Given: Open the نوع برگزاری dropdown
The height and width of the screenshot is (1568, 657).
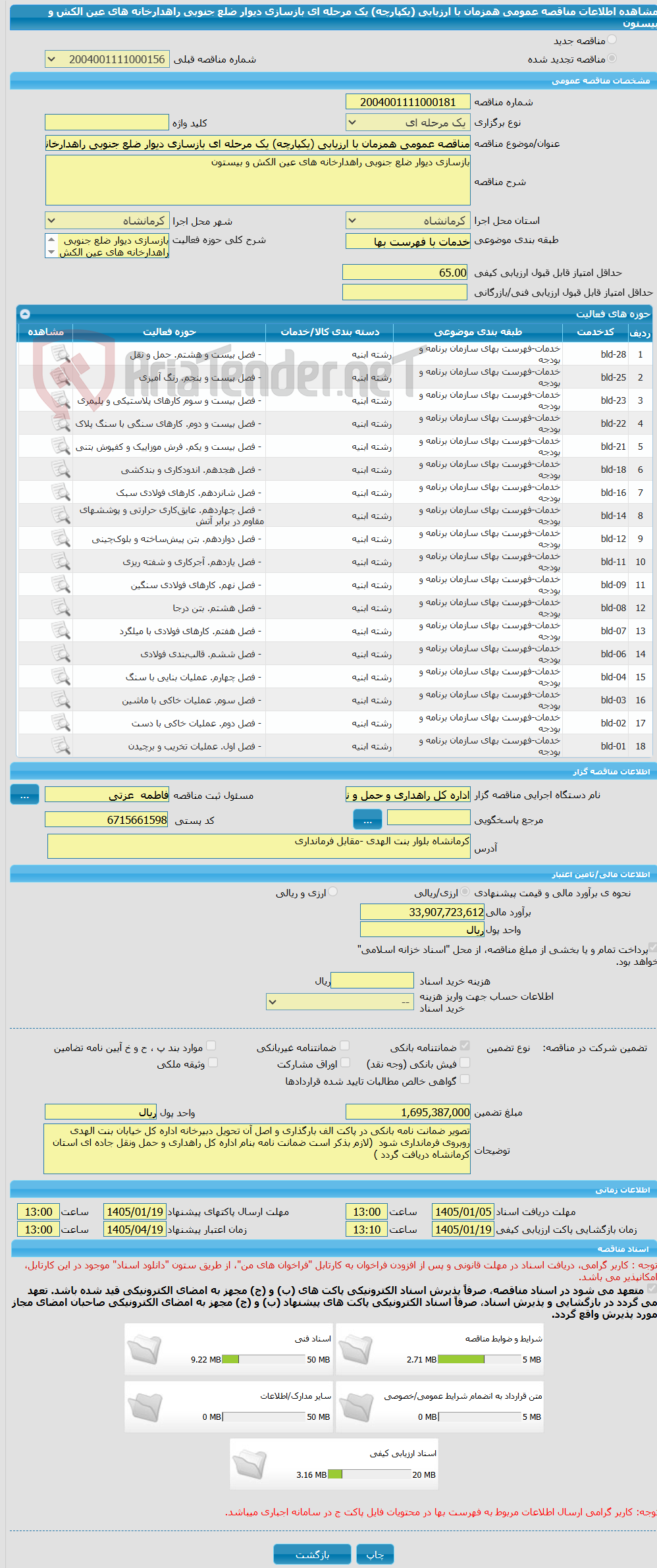Looking at the screenshot, I should coord(408,122).
